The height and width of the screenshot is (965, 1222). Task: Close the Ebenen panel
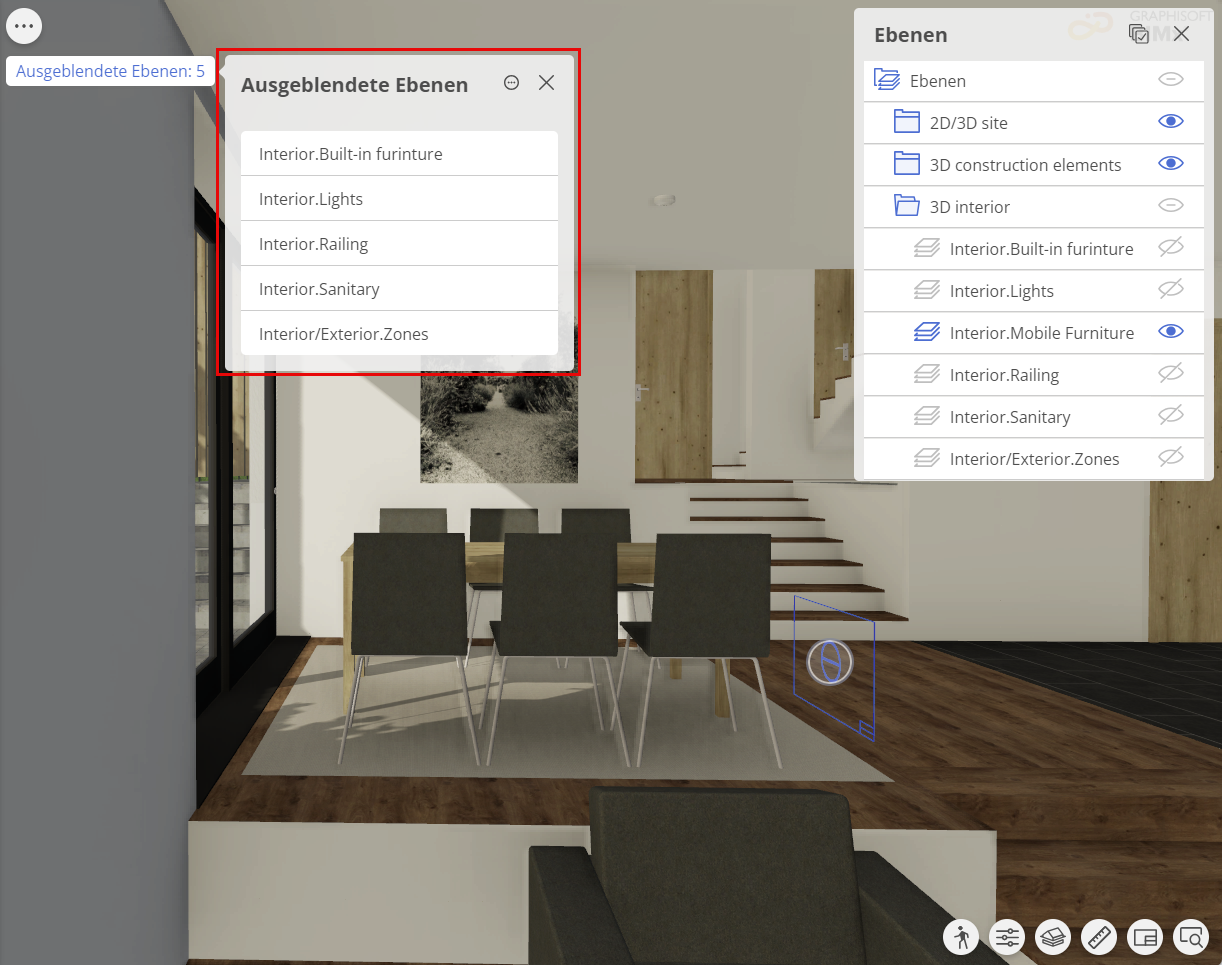1181,34
